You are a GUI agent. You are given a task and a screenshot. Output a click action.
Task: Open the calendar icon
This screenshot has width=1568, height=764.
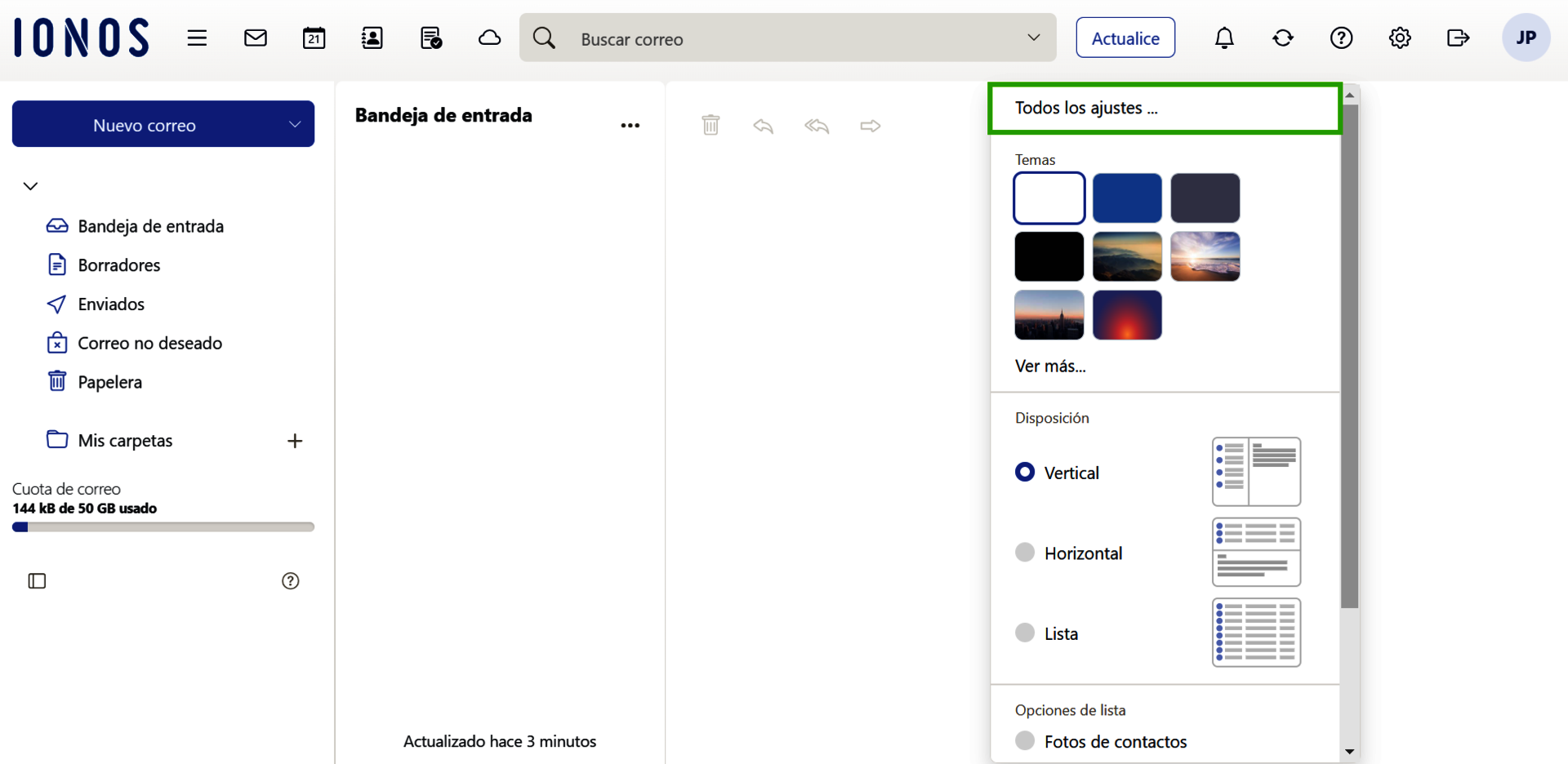click(314, 38)
